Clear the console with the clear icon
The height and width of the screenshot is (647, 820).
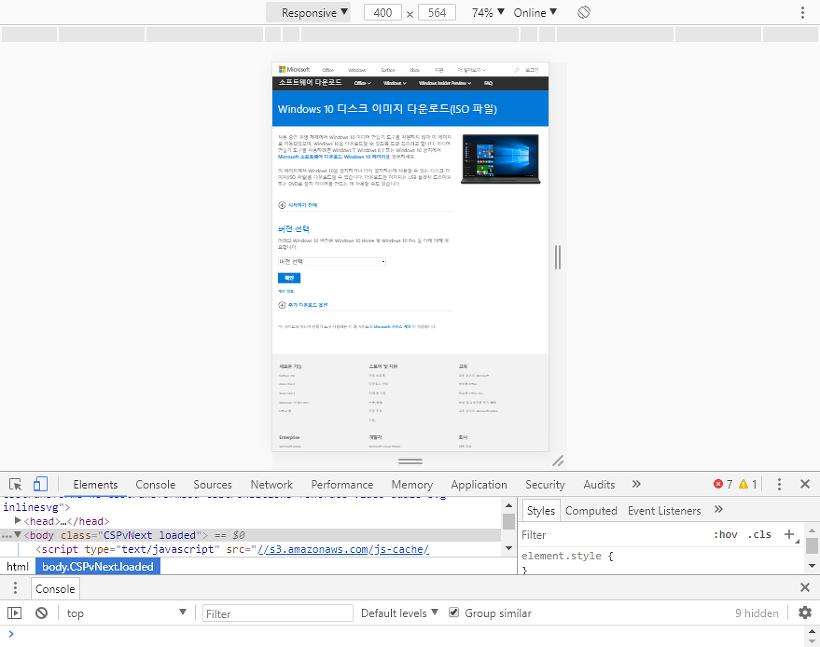coord(41,612)
